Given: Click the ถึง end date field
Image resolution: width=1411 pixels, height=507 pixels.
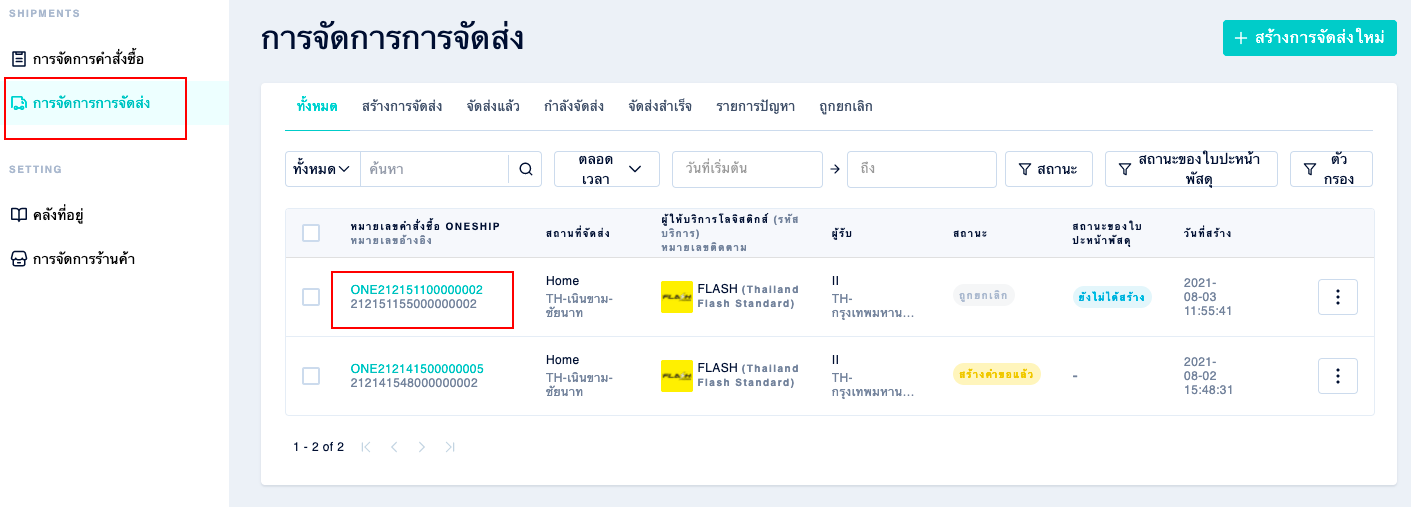Looking at the screenshot, I should pos(922,169).
